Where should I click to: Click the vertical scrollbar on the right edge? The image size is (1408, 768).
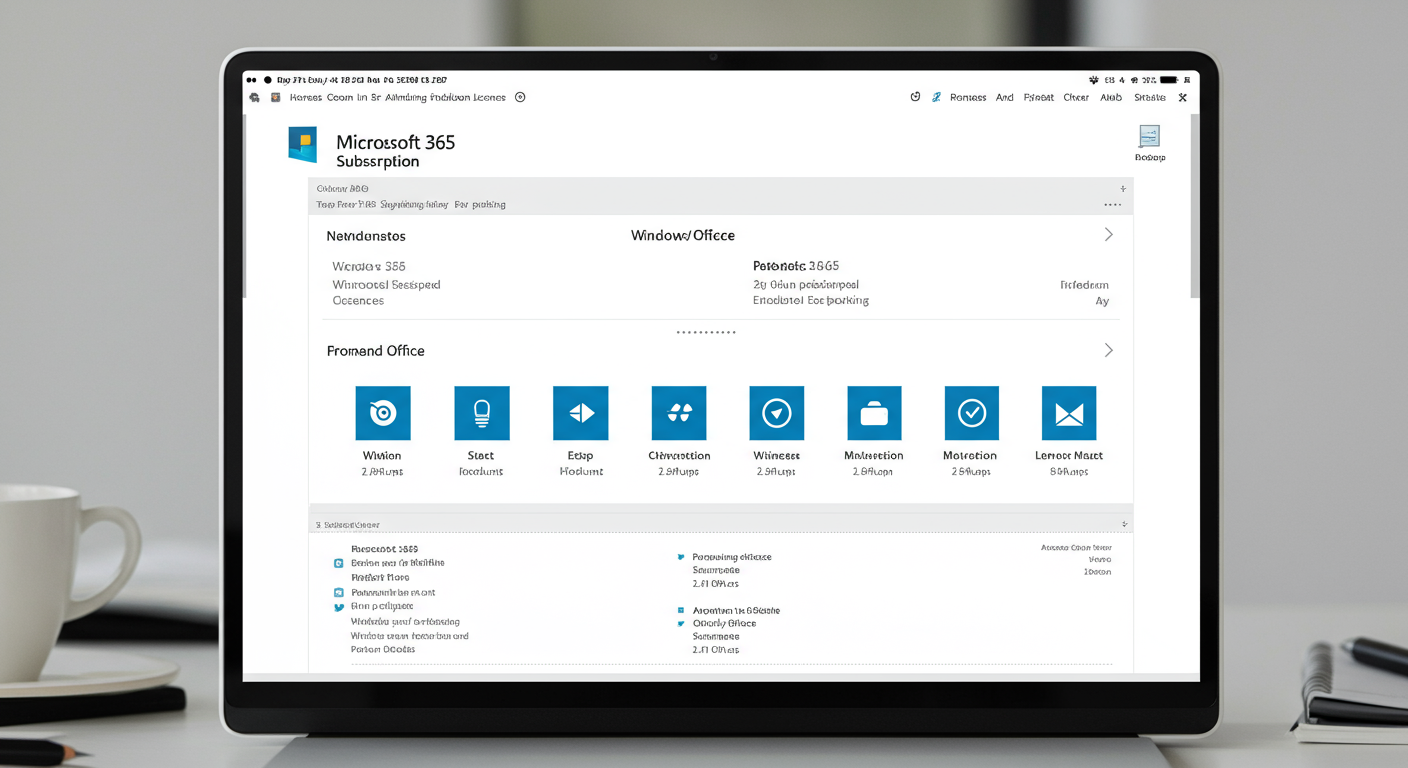pos(1194,205)
